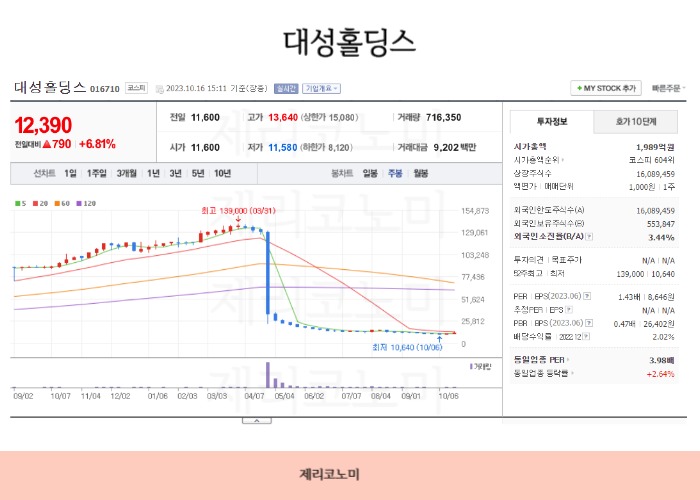Select the 1년 line chart period
700x500 pixels.
(x=153, y=173)
